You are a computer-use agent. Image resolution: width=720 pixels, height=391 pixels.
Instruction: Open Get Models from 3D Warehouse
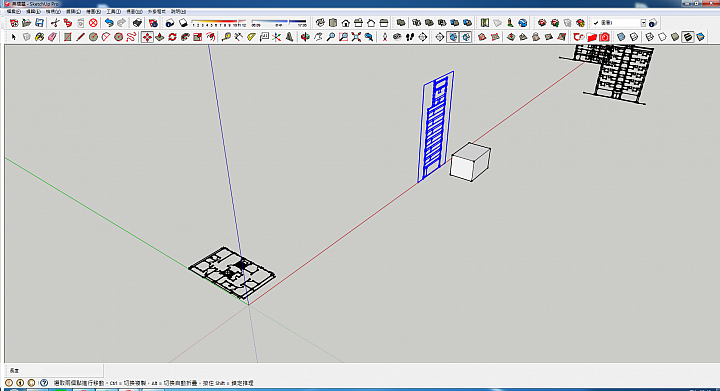[542, 22]
